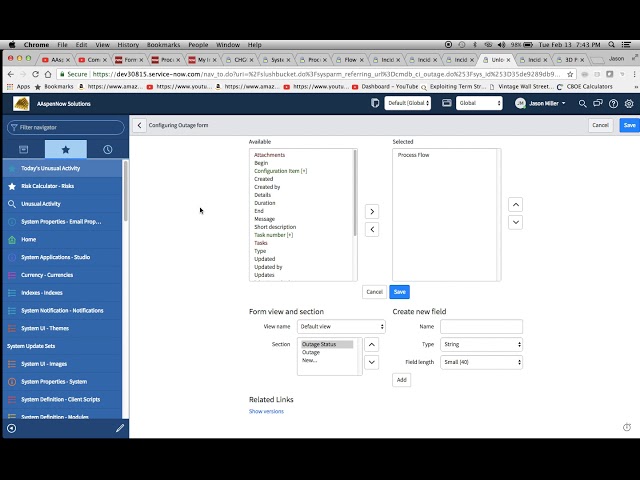Click the application scope picker icon
640x480 pixels.
click(x=447, y=103)
